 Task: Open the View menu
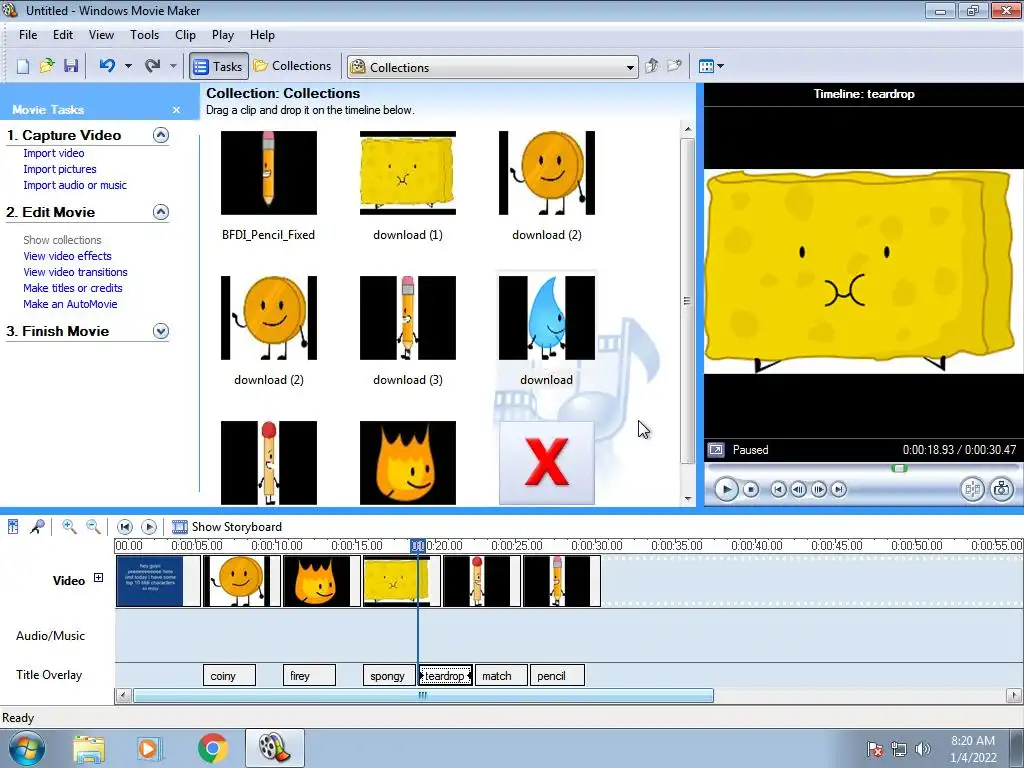tap(101, 35)
